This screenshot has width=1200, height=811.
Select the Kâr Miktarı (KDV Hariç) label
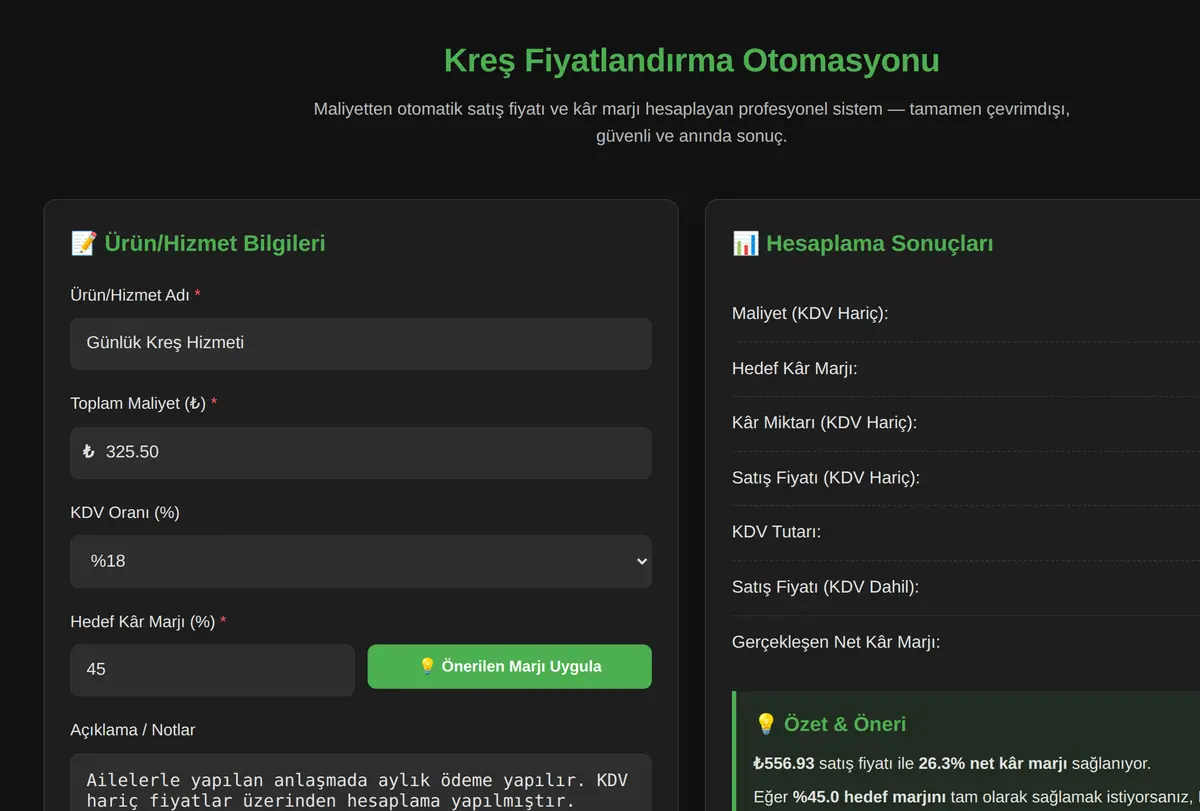(824, 423)
